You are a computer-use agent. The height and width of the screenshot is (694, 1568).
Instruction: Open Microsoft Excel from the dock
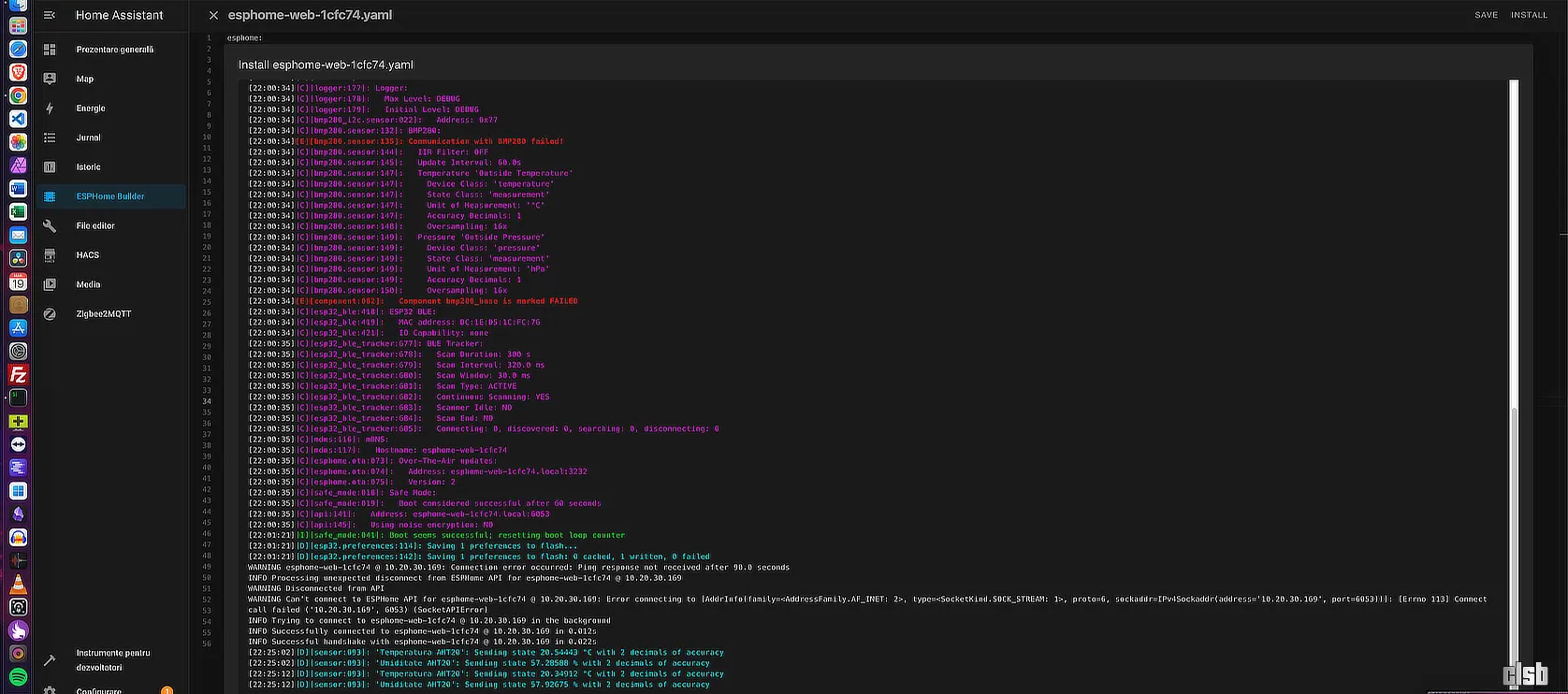pyautogui.click(x=18, y=212)
